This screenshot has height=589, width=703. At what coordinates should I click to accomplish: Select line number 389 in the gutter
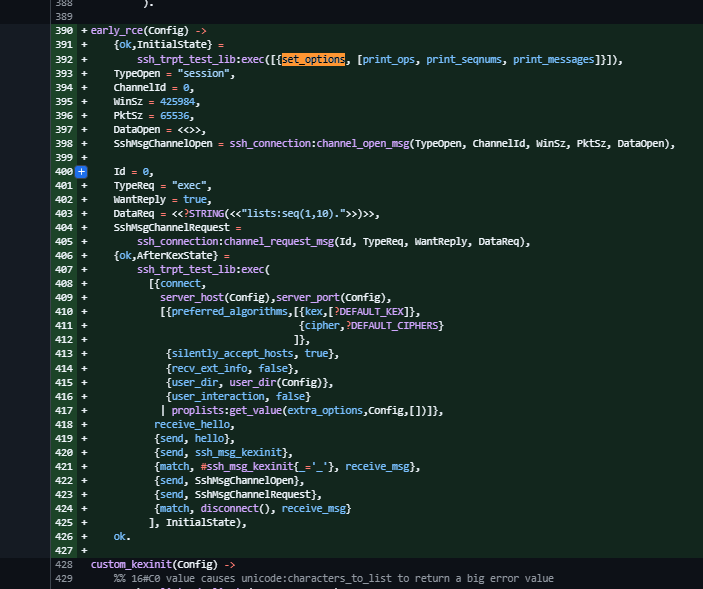click(x=64, y=17)
